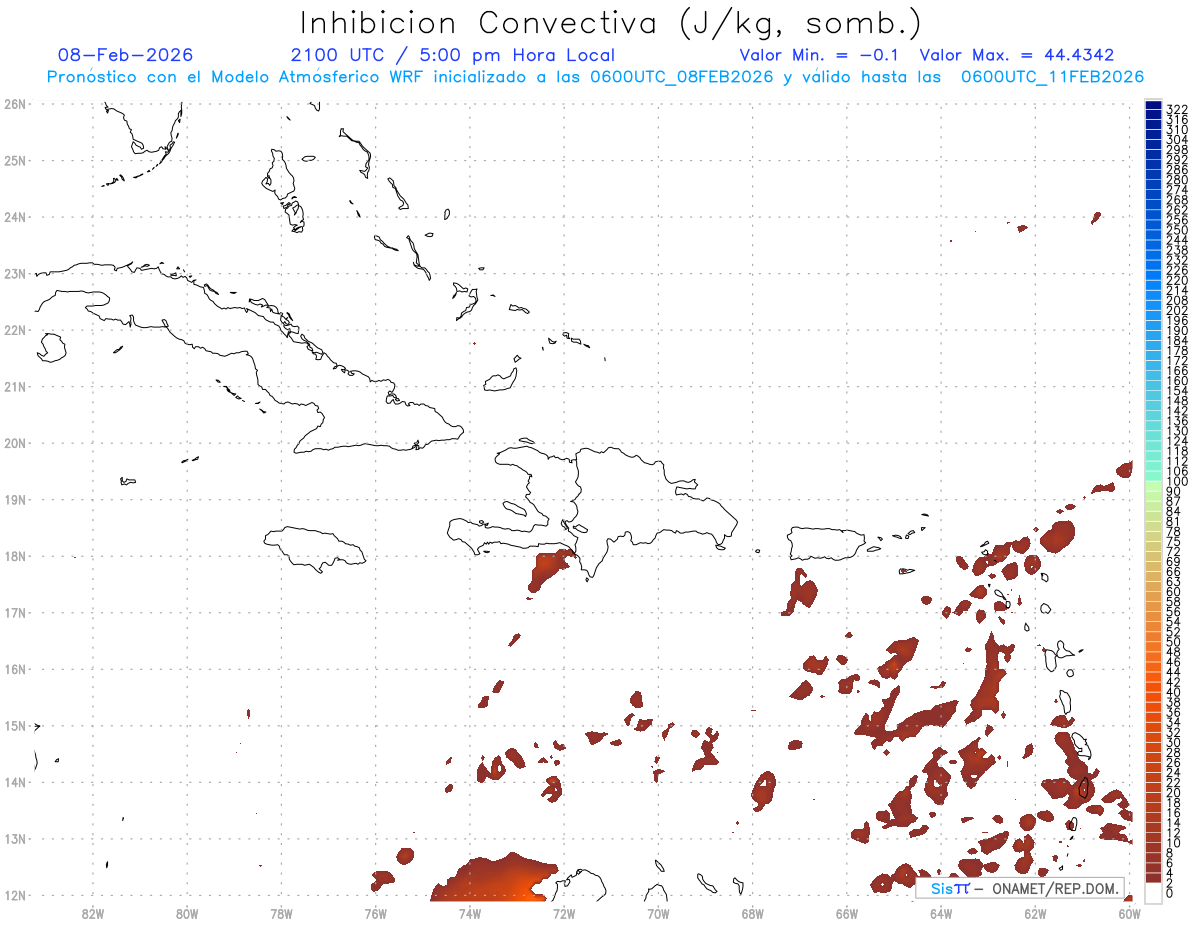Viewport: 1200px width, 927px height.
Task: Click the "Valor Min. = -0.1" readout
Action: pos(820,55)
